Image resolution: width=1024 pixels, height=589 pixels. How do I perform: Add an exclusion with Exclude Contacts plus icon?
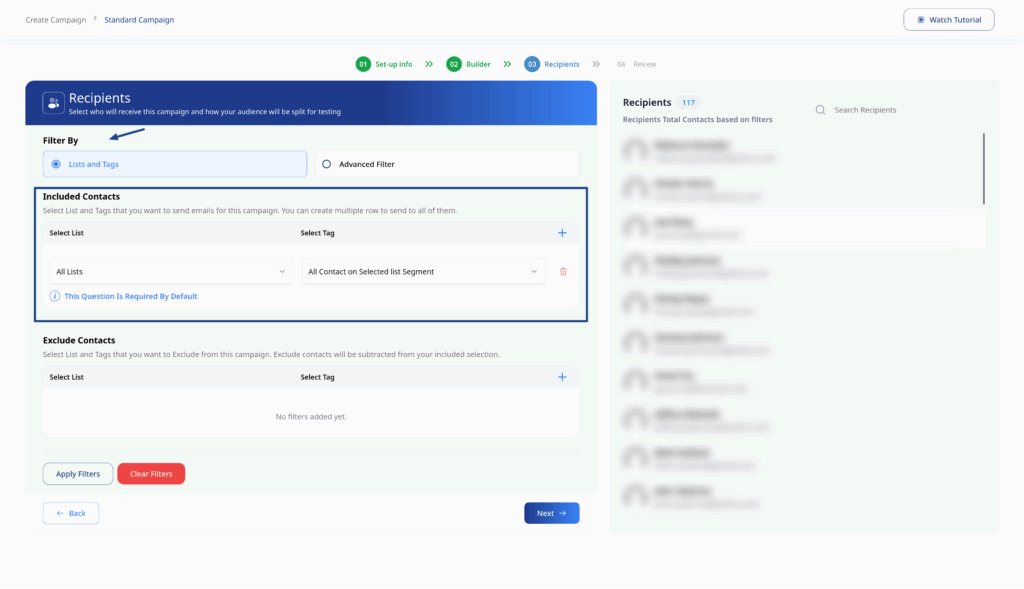562,377
